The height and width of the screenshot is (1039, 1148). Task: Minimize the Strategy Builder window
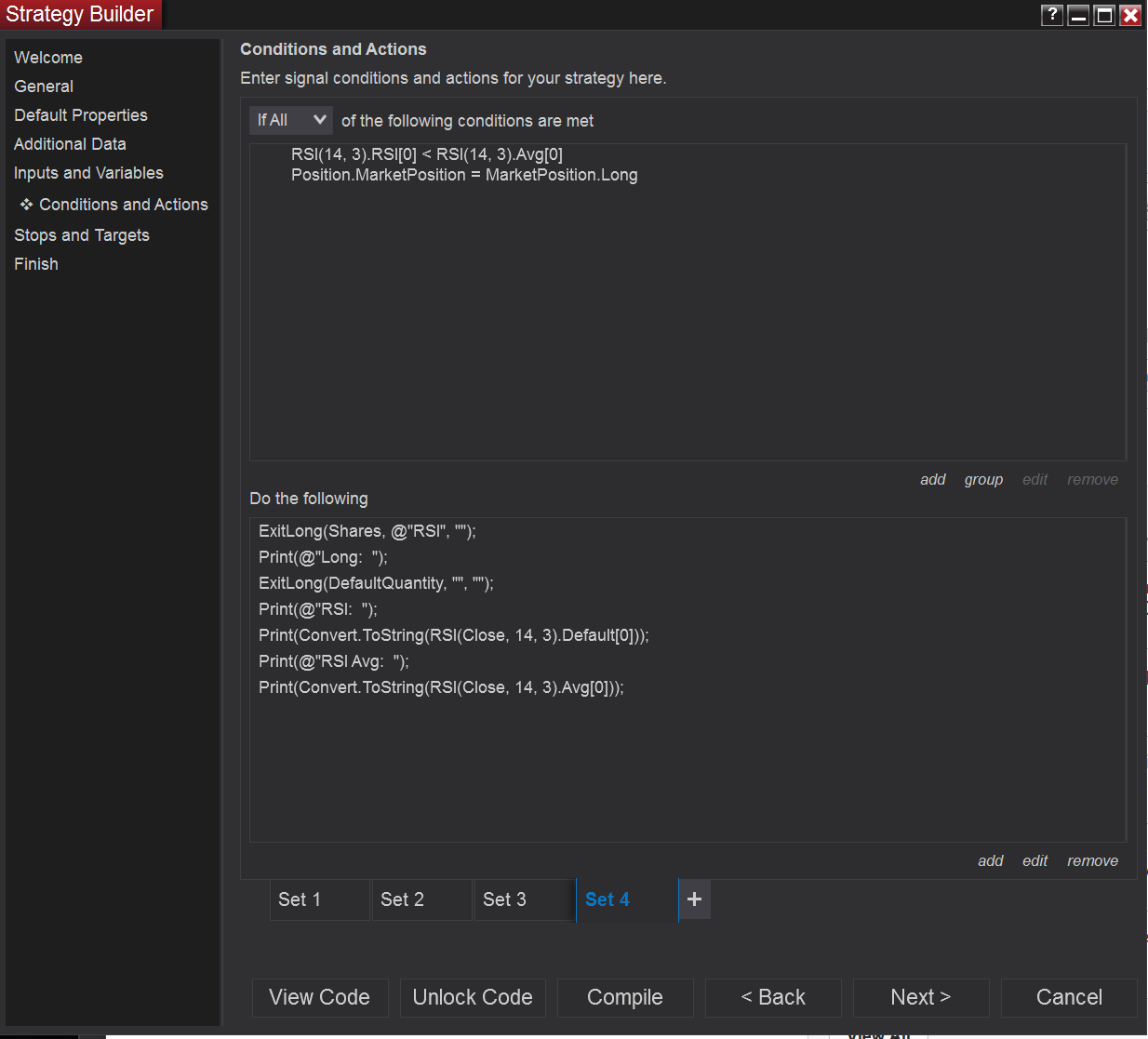pyautogui.click(x=1078, y=15)
